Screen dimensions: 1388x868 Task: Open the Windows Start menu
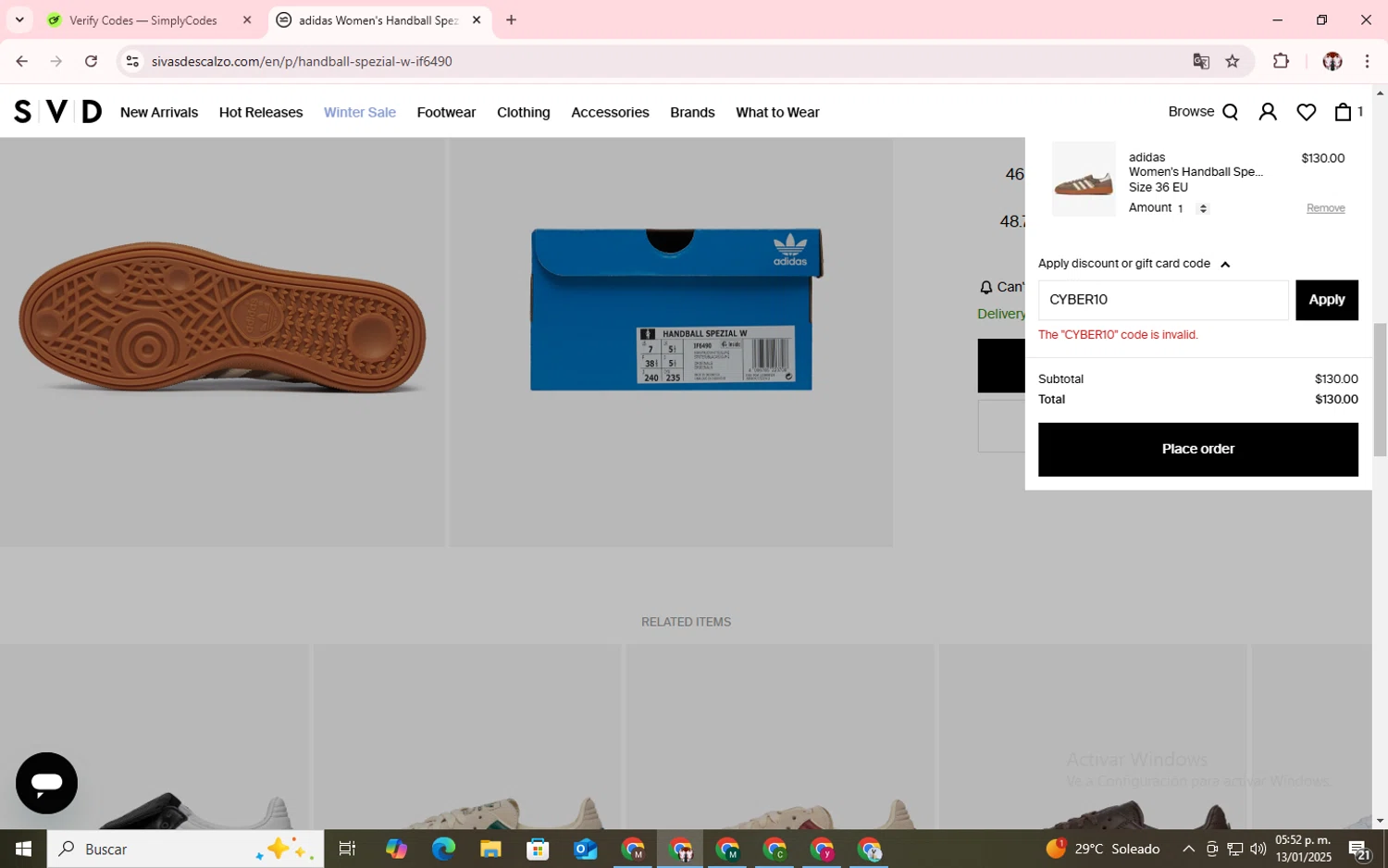coord(23,849)
